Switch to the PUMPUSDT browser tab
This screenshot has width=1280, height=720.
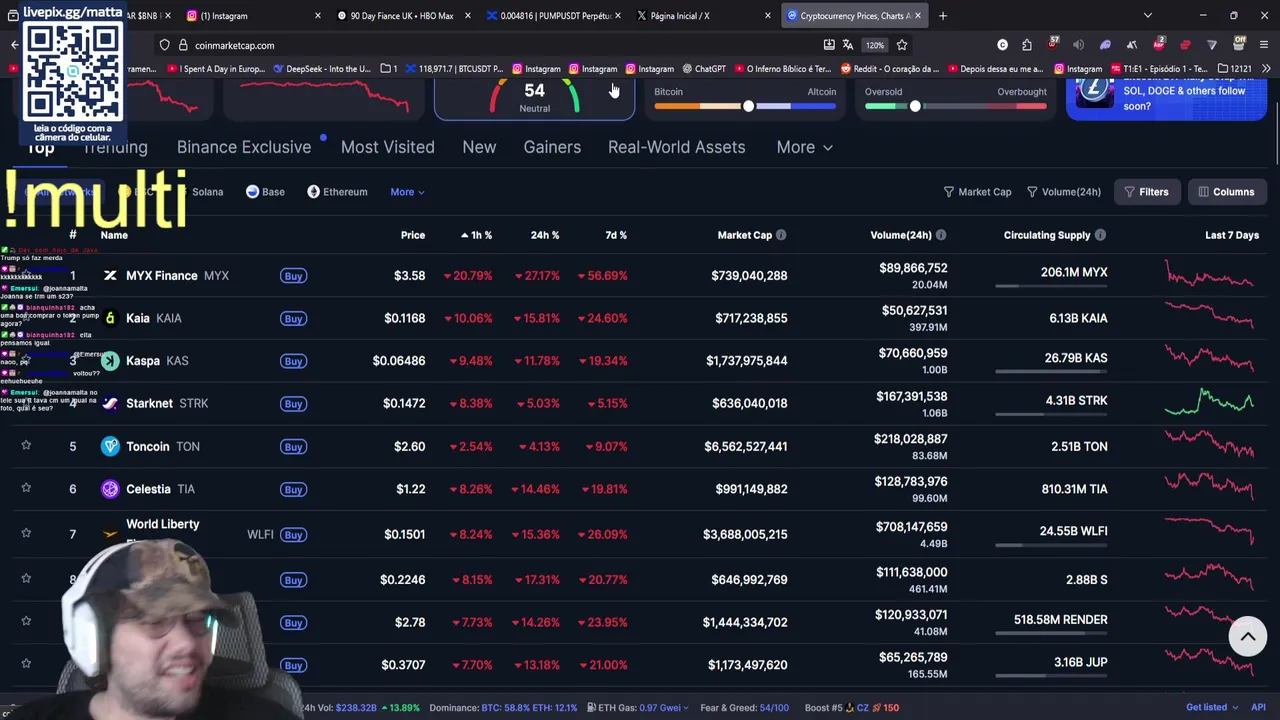point(552,16)
